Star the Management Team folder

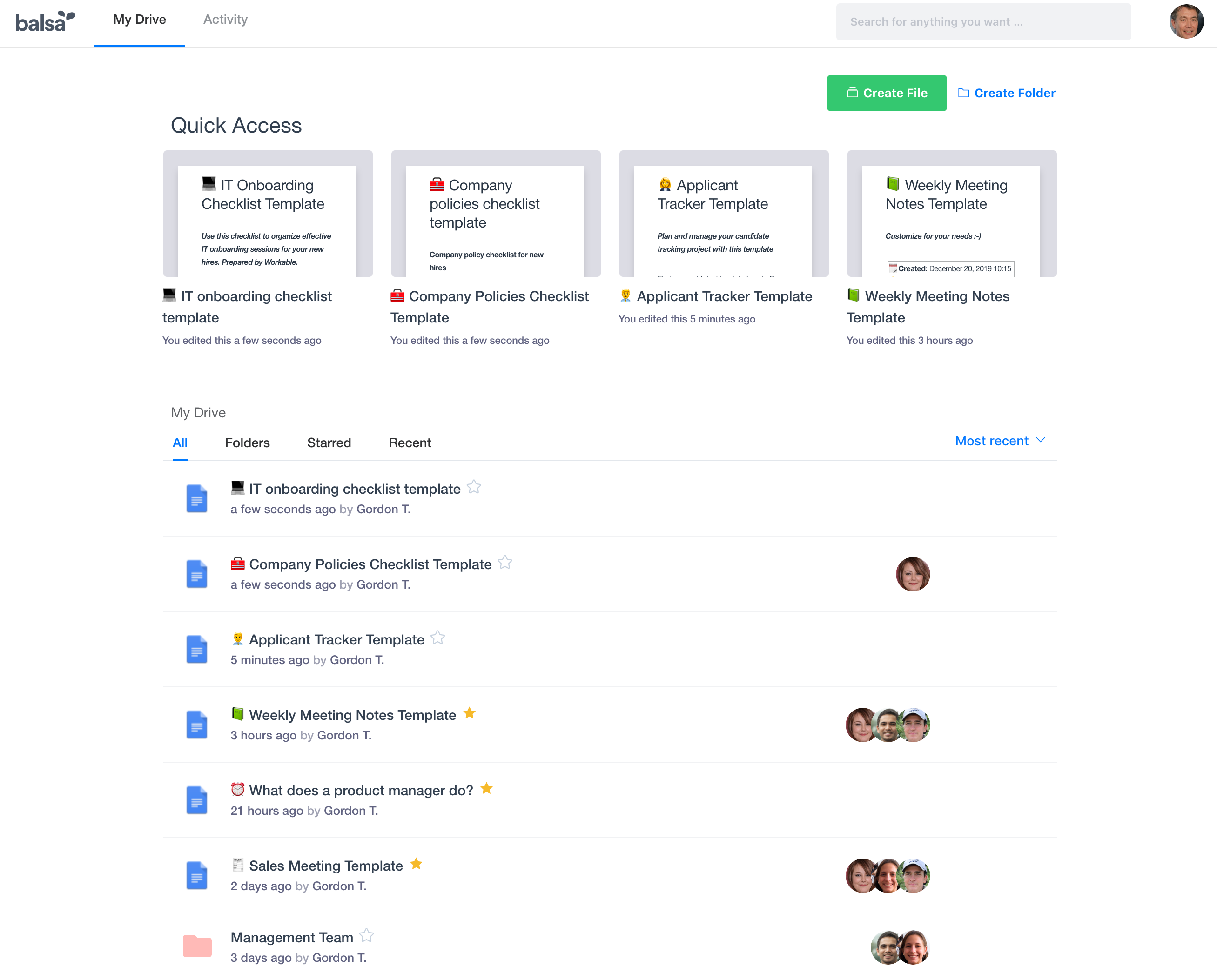click(366, 936)
